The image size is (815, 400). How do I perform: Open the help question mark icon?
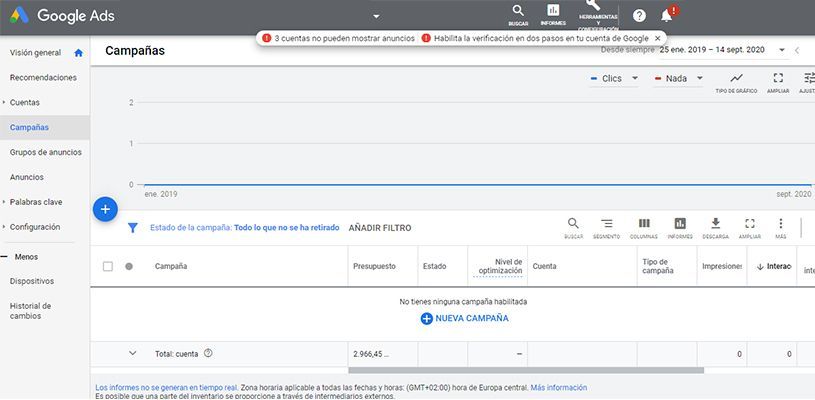(639, 16)
